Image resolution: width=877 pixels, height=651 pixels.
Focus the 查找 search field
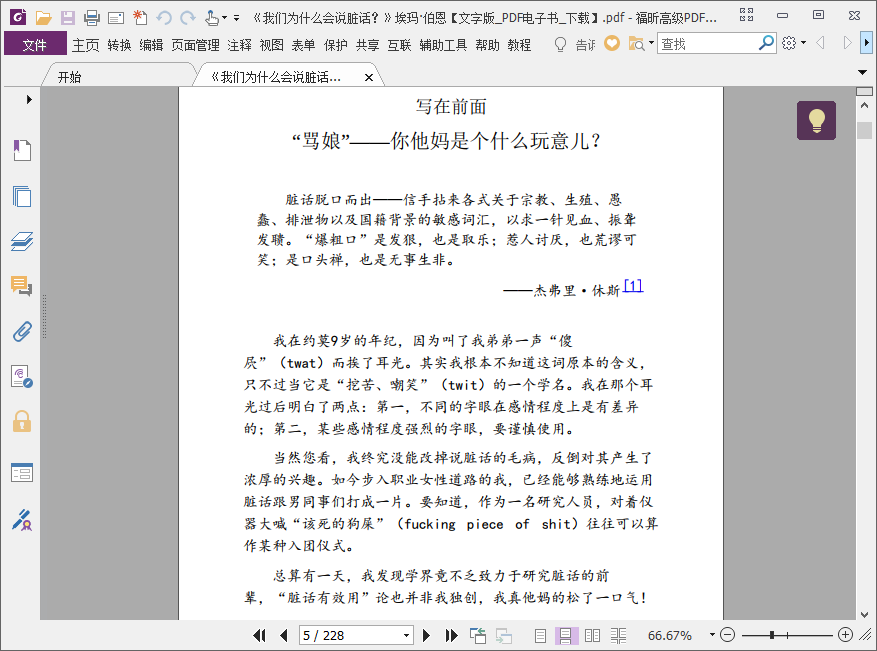(708, 44)
